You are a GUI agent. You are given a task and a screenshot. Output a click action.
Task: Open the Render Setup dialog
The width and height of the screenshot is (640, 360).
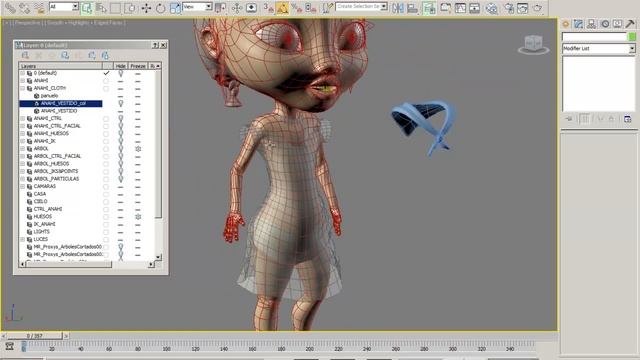(x=509, y=7)
